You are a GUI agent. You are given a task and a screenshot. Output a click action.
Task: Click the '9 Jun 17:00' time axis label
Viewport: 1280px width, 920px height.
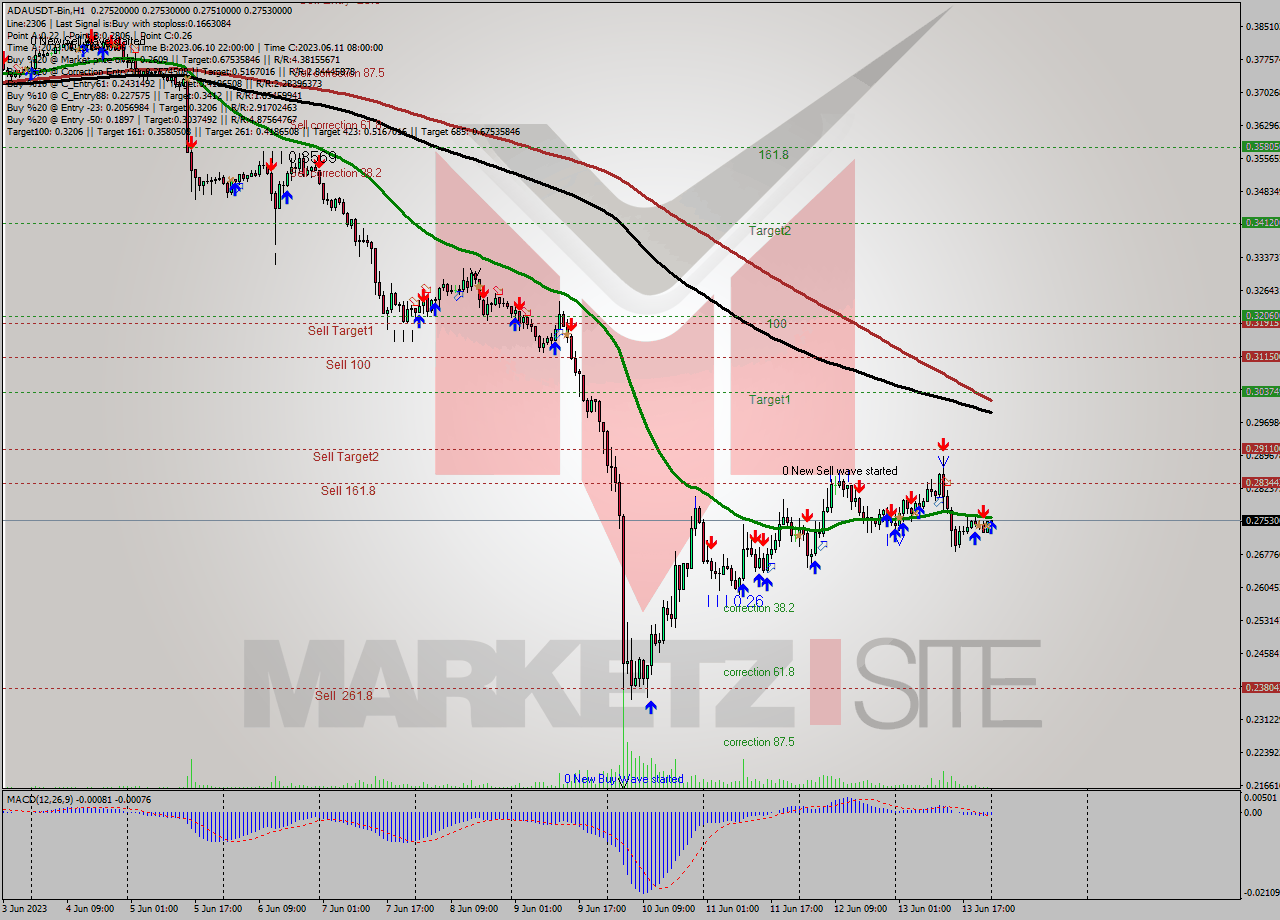click(x=602, y=909)
